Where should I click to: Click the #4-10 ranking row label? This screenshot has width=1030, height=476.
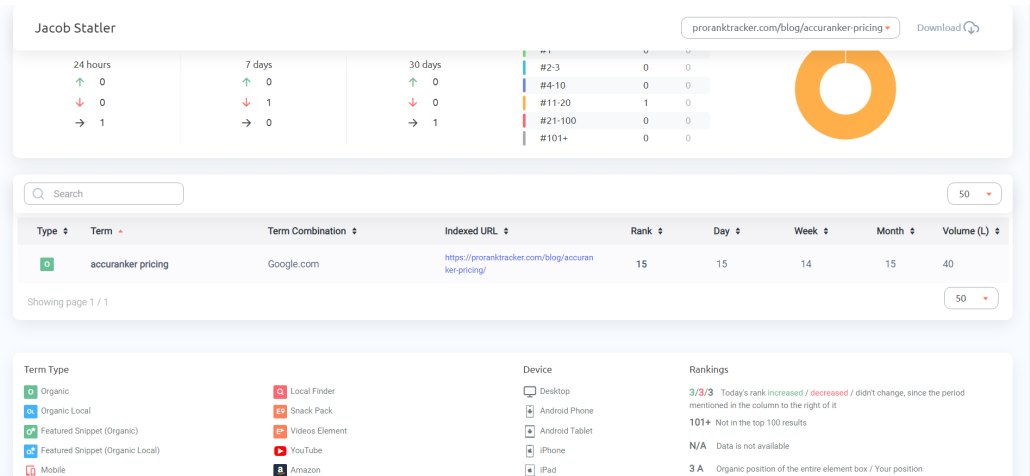552,85
